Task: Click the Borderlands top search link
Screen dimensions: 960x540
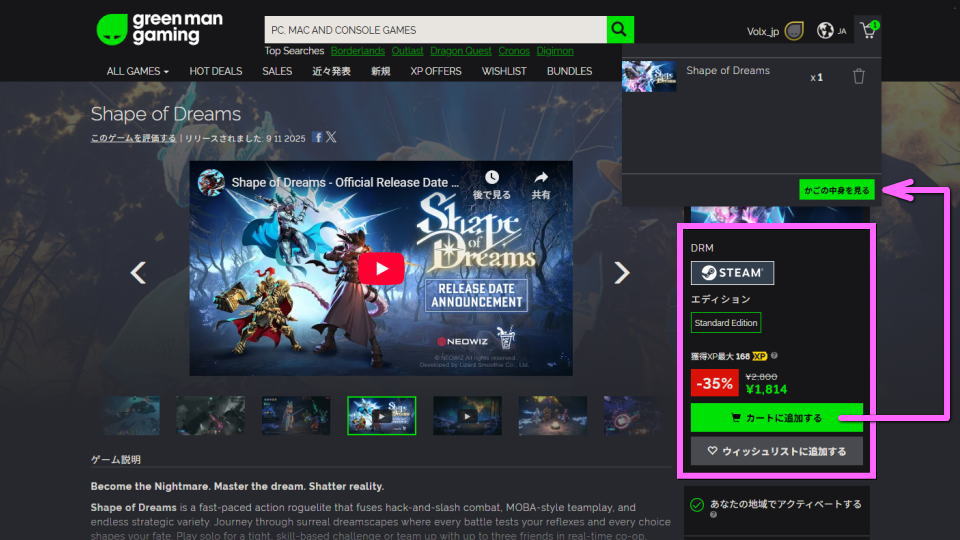Action: pos(358,51)
